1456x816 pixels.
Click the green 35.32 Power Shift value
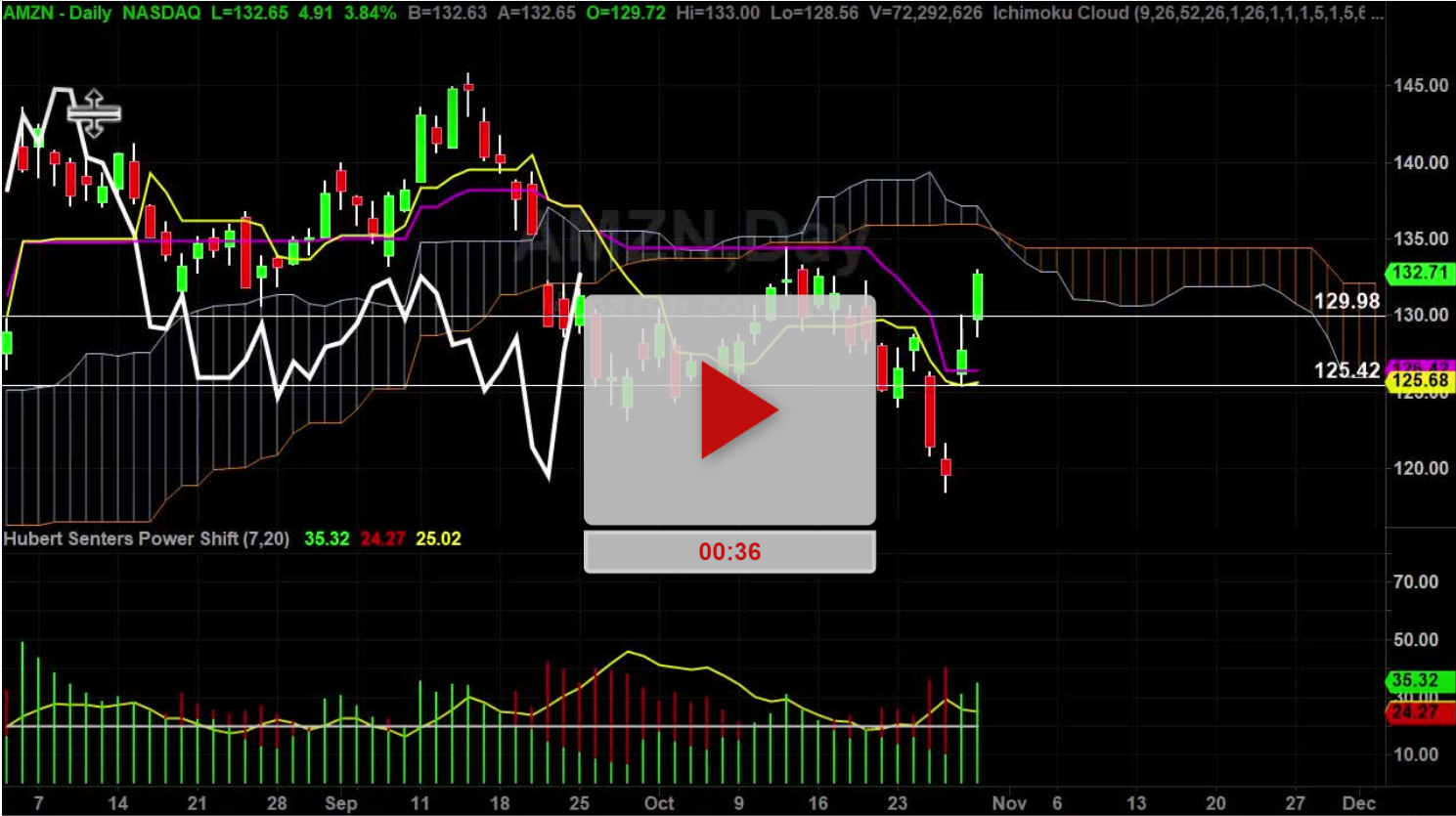click(x=327, y=538)
